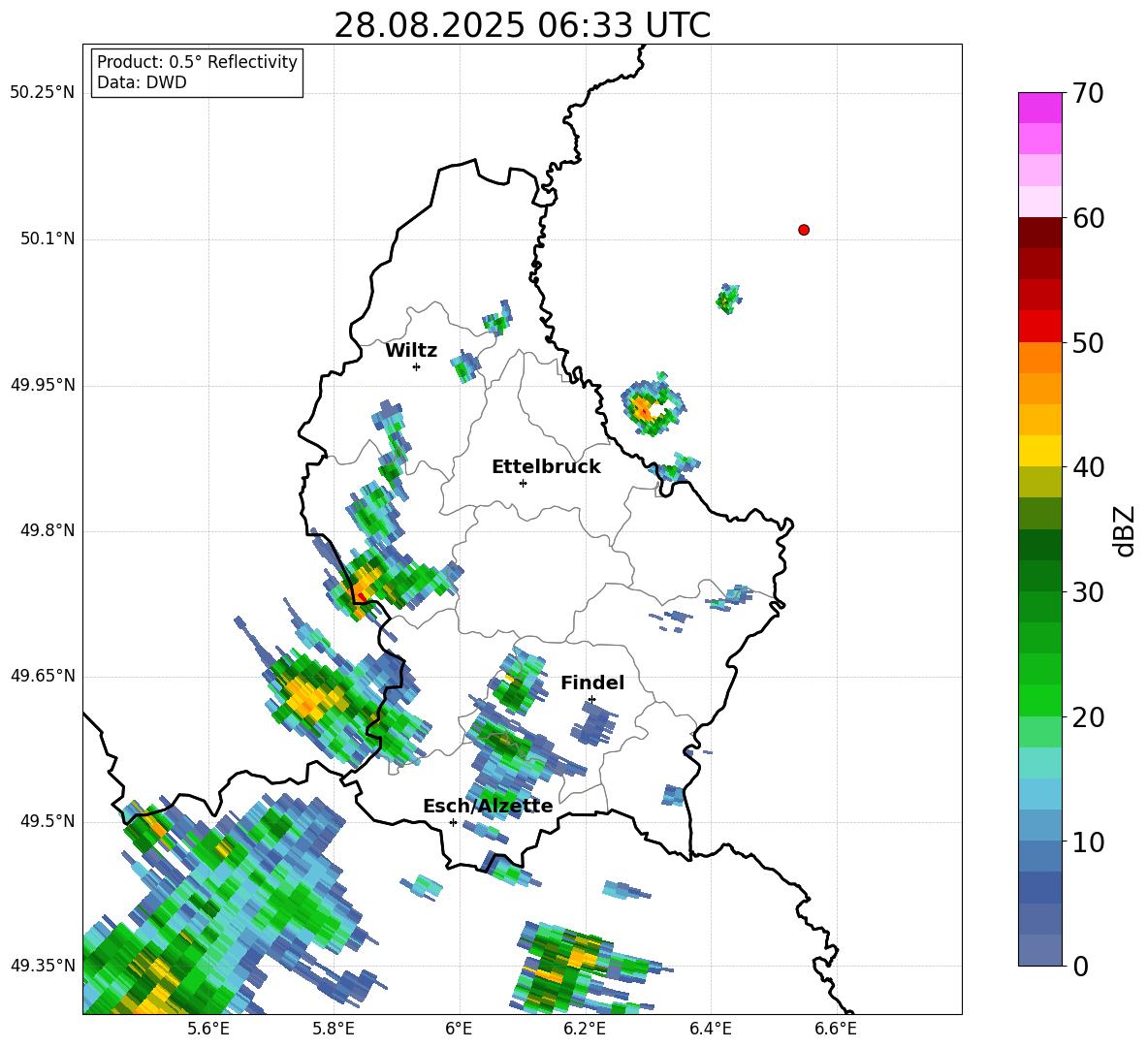Pick the dark red 60 dBZ colorbar segment
Screen dimensions: 1148x1048
[x=1039, y=232]
